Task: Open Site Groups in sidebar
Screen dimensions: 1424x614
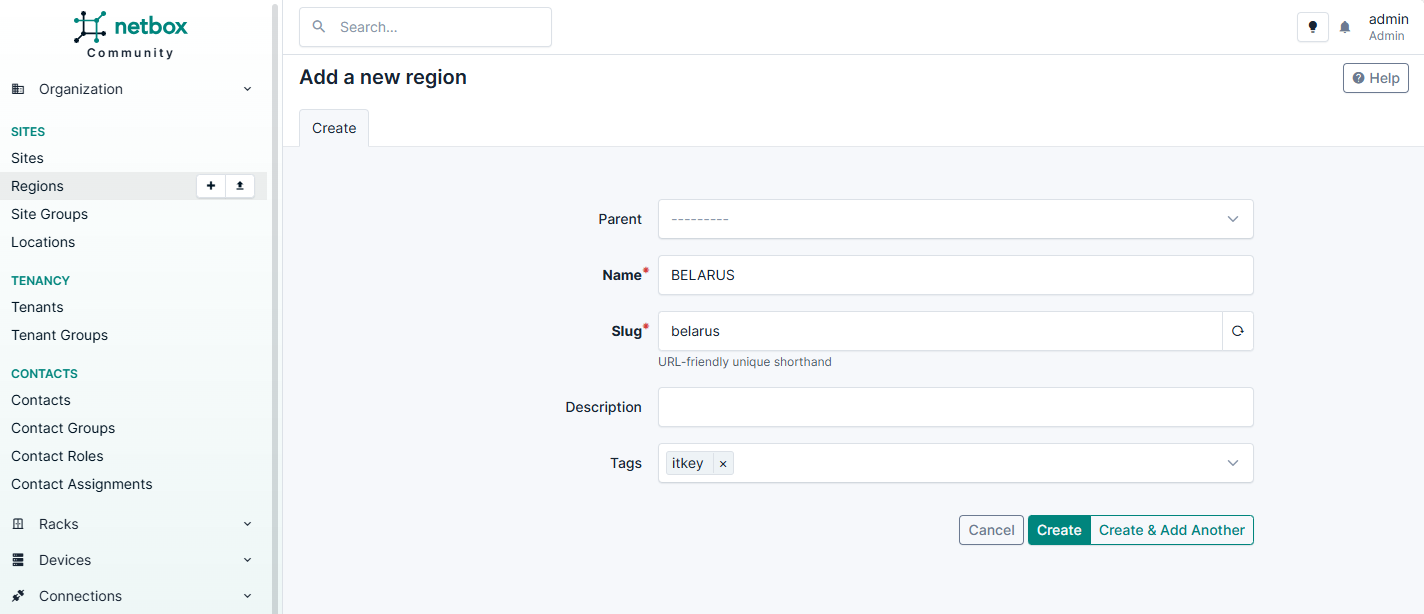Action: click(49, 214)
